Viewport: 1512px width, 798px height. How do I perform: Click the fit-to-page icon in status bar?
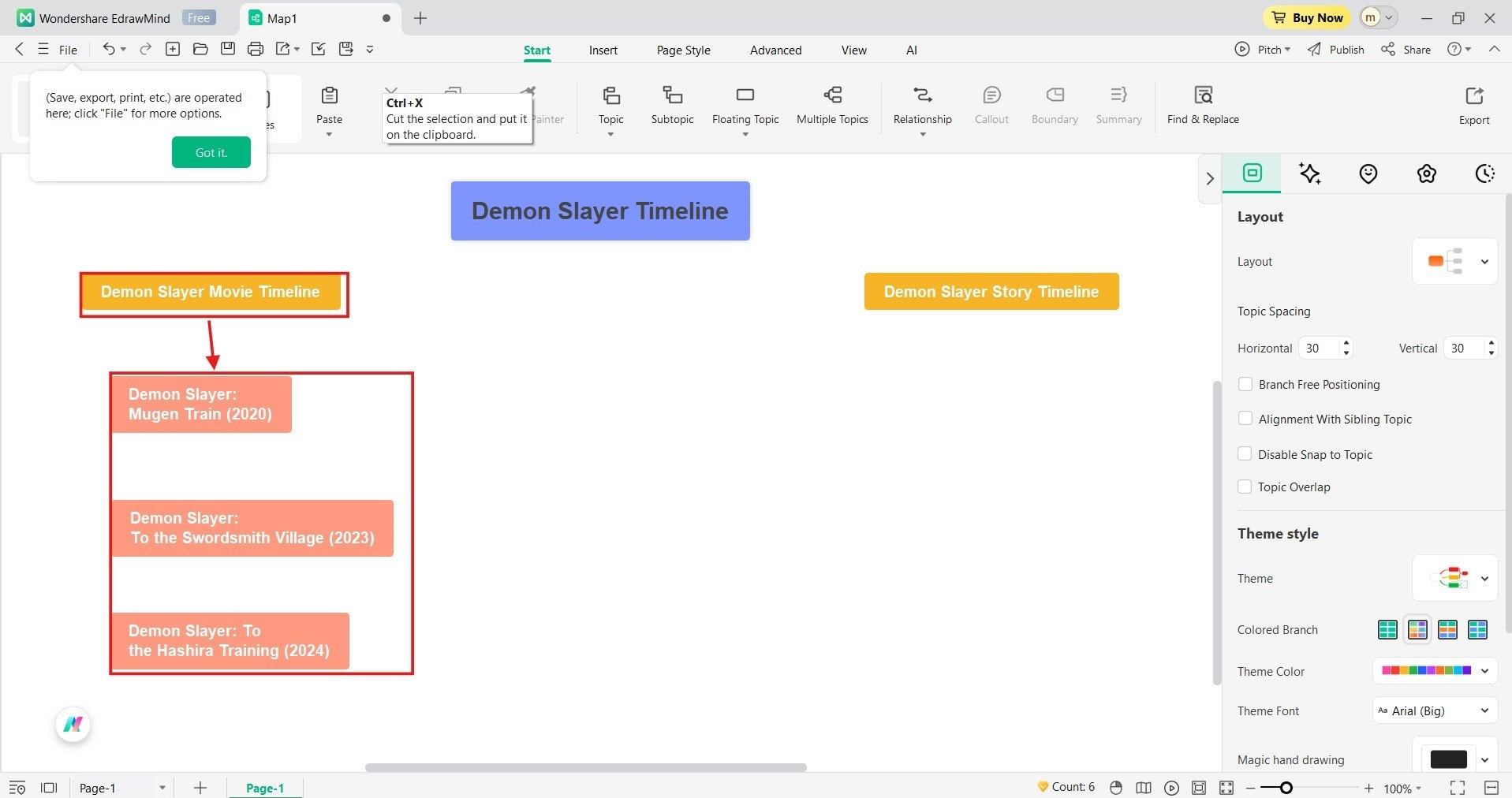(x=1199, y=788)
